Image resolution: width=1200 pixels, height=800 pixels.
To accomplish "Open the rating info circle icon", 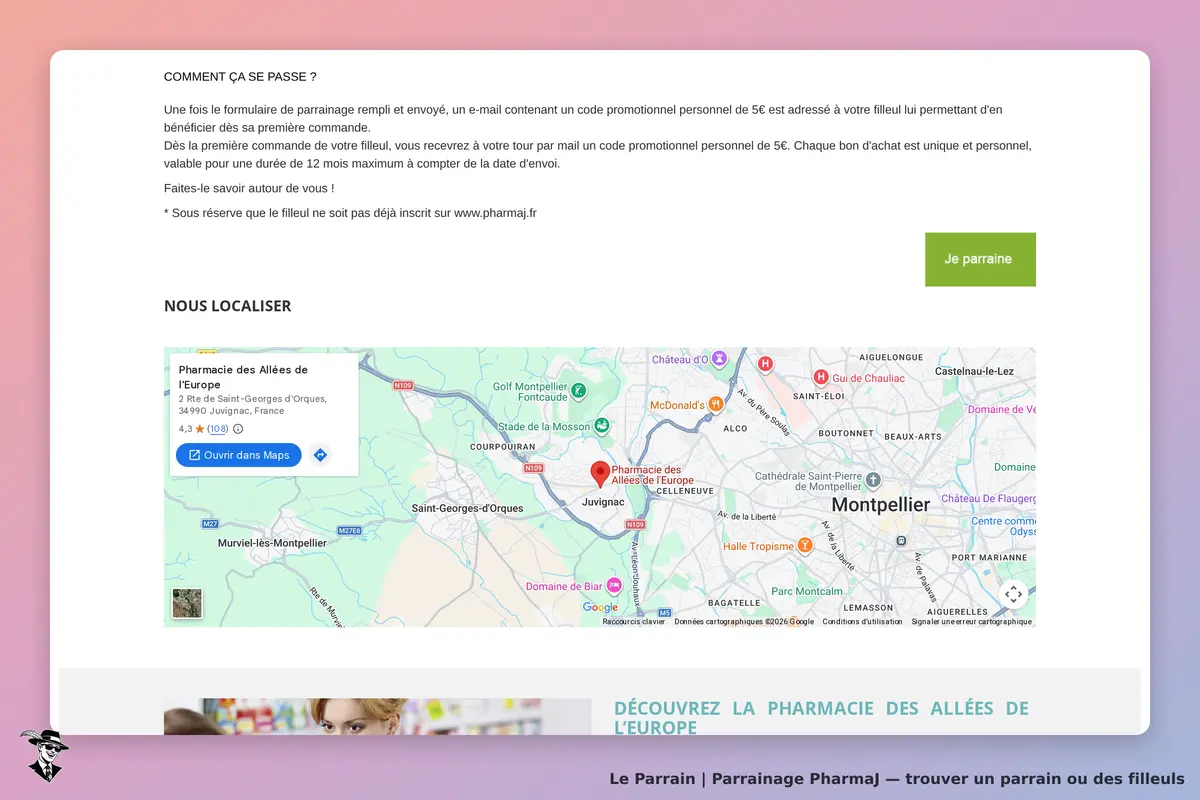I will [x=238, y=429].
